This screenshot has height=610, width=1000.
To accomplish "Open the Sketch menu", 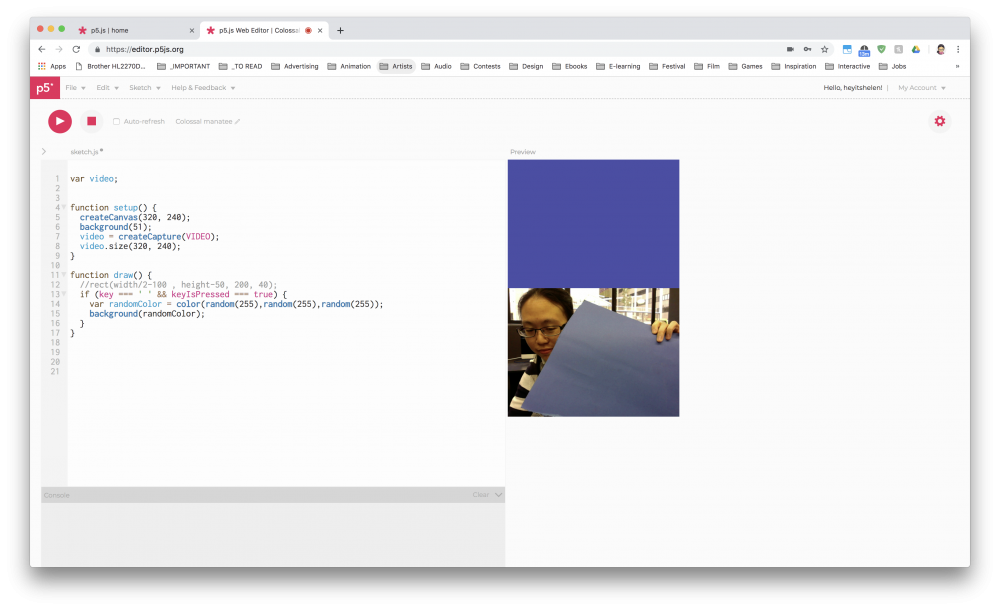I will (143, 88).
